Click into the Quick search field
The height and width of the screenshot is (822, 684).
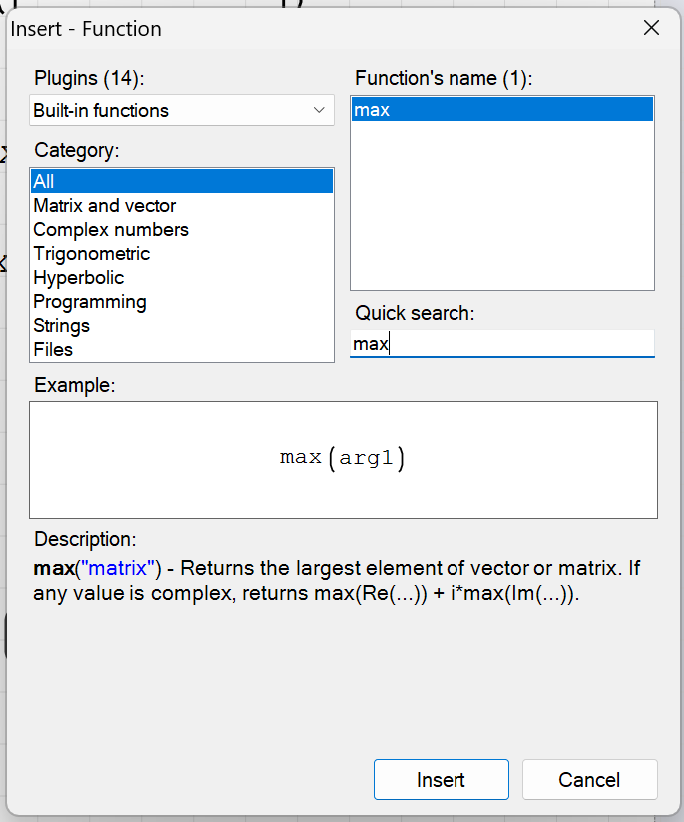point(501,344)
